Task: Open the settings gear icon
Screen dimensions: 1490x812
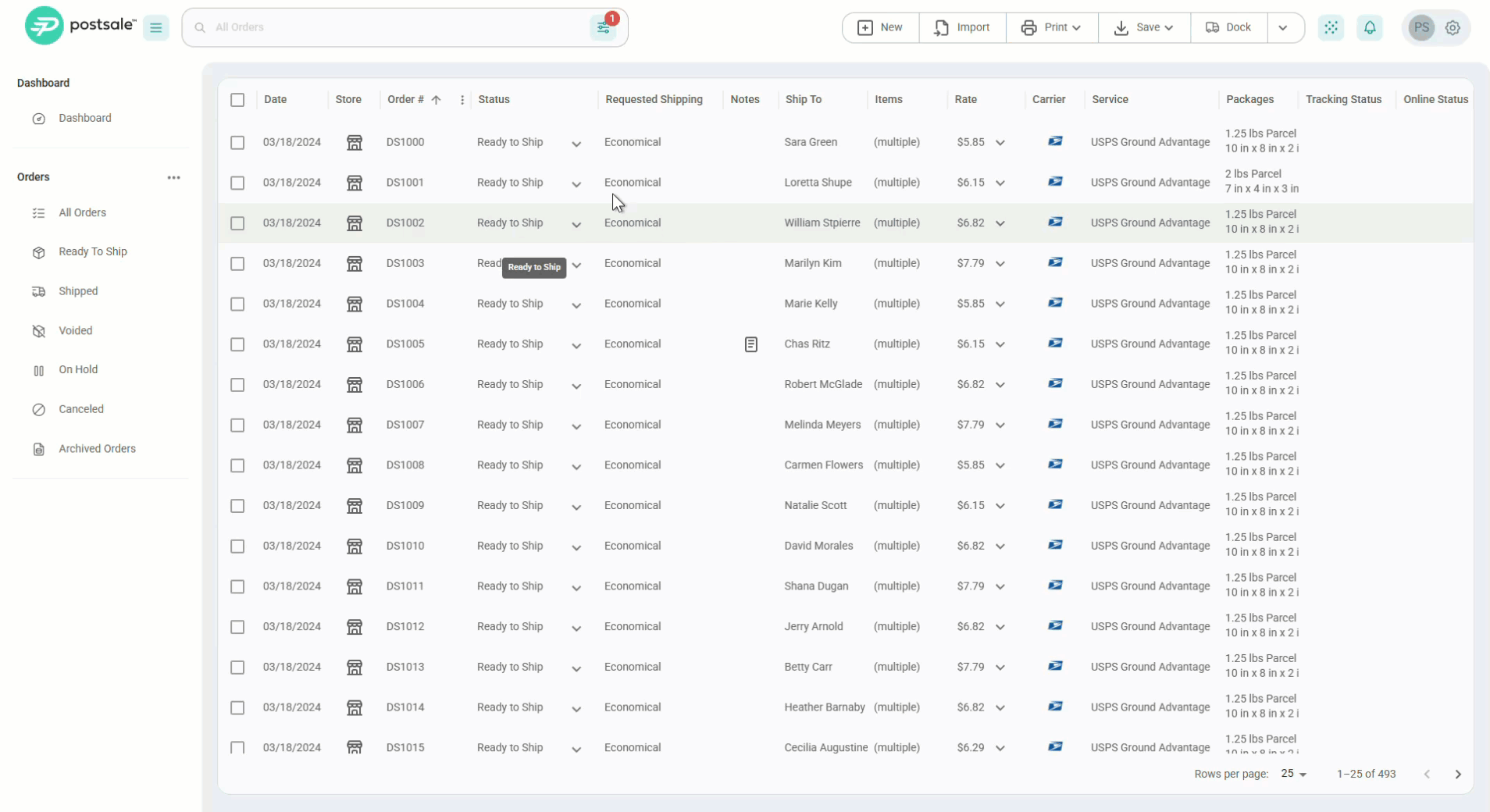Action: [x=1452, y=28]
